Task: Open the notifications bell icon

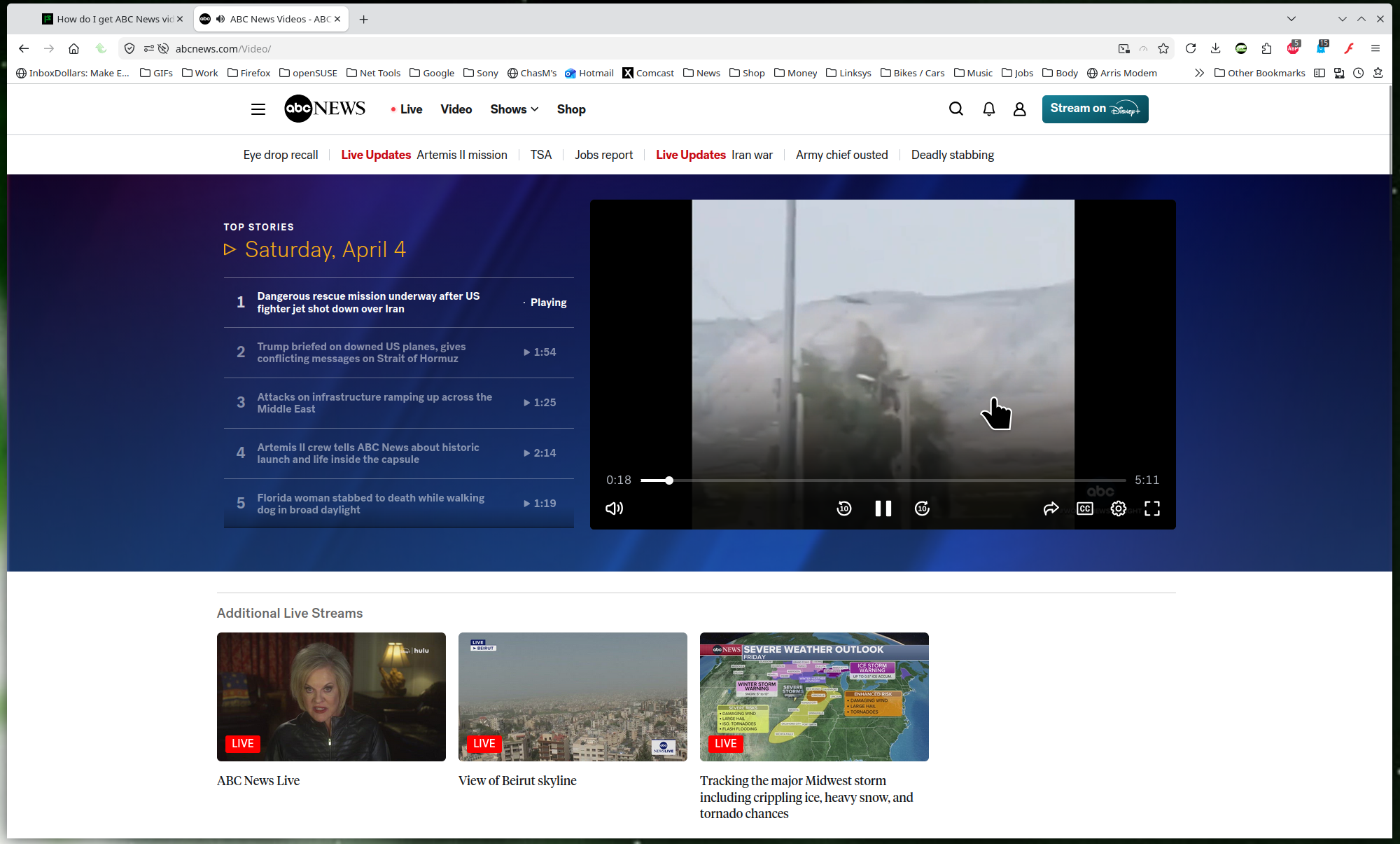Action: click(988, 109)
